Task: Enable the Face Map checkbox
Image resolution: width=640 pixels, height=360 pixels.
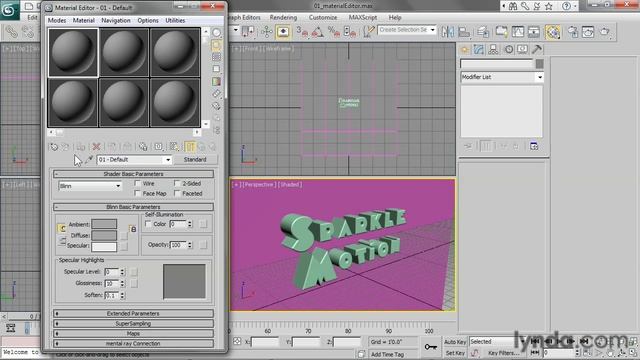Action: (x=138, y=193)
